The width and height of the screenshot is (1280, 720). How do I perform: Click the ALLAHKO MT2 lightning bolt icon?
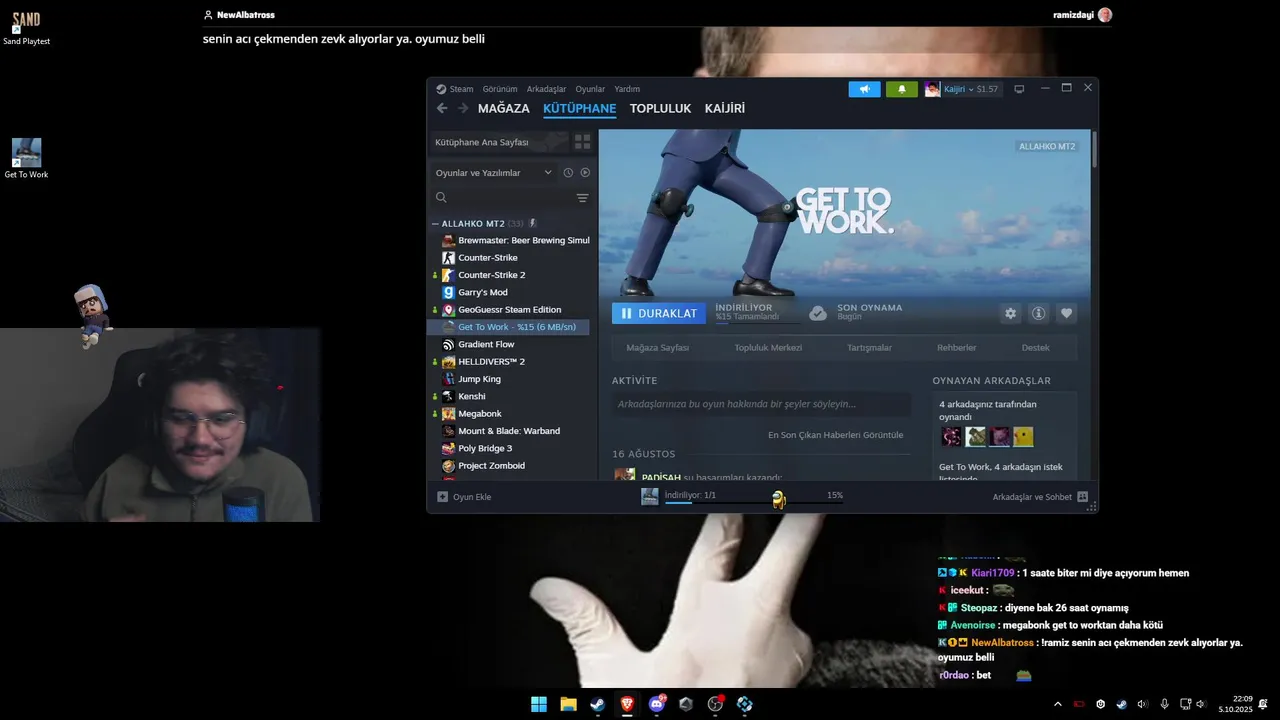coord(533,223)
